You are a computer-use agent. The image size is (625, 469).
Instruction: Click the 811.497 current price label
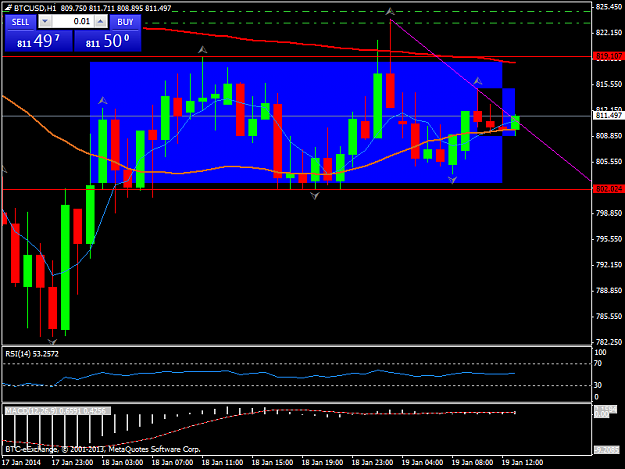[x=608, y=116]
